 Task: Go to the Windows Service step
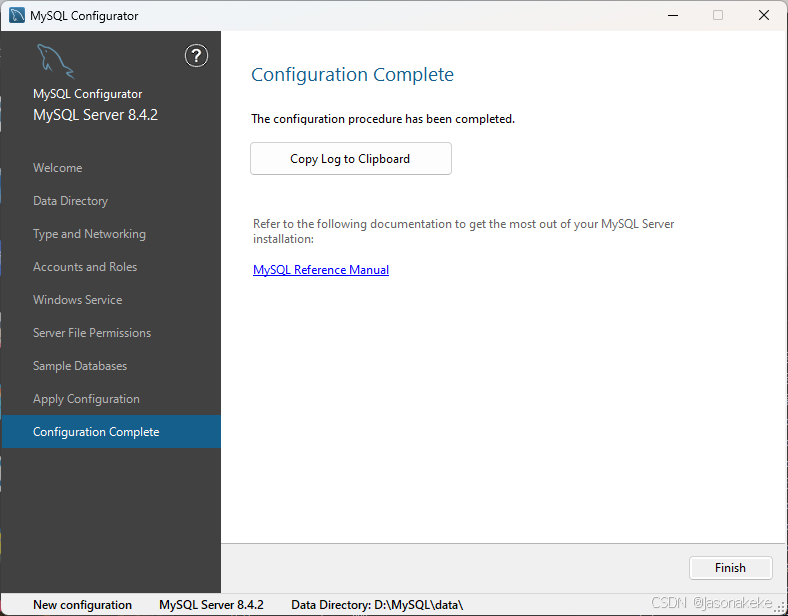(x=78, y=300)
